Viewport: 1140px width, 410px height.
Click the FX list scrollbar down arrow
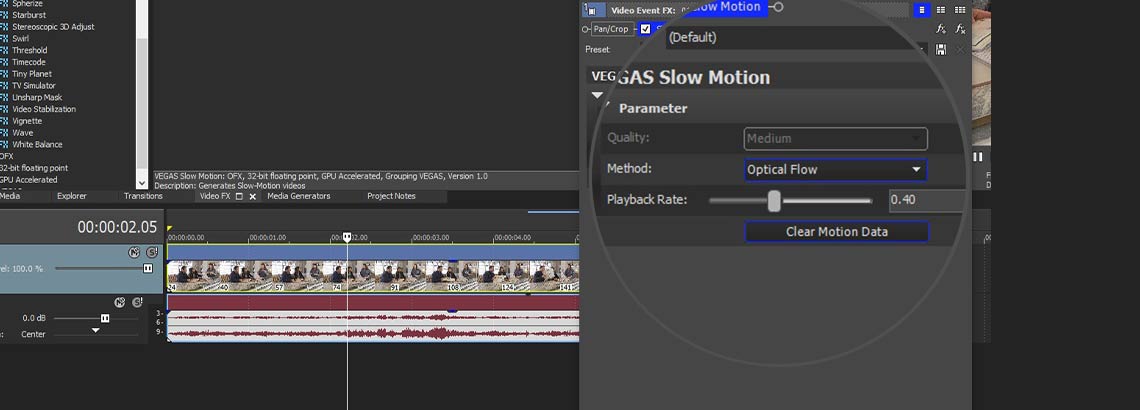pos(142,183)
